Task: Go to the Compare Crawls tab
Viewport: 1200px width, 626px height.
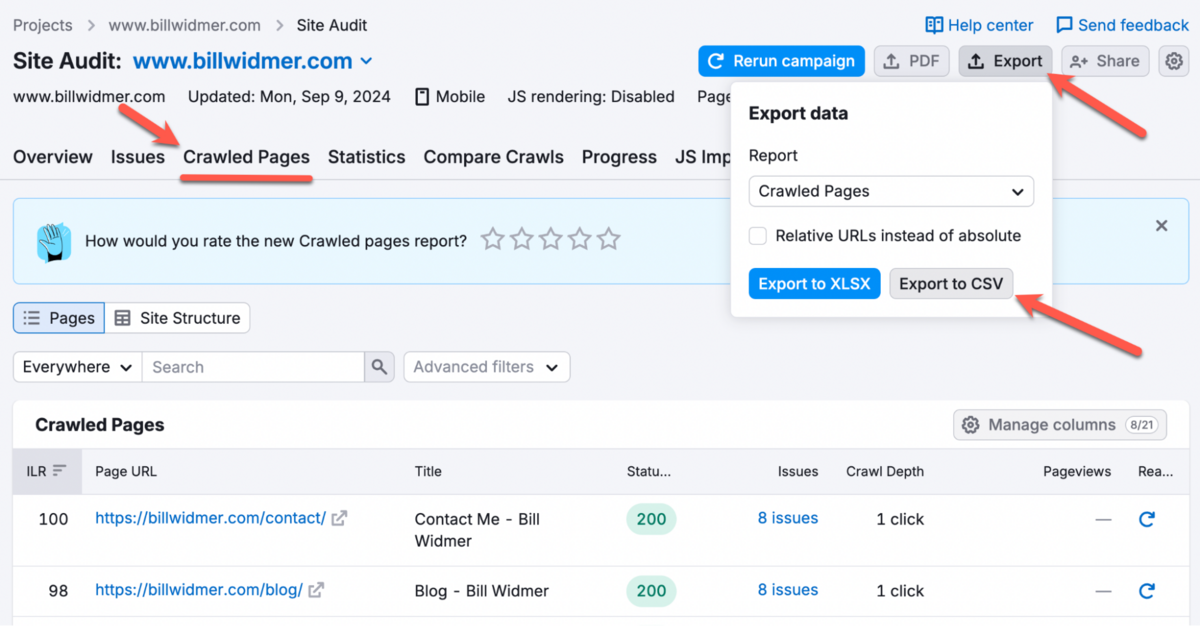Action: (x=494, y=157)
